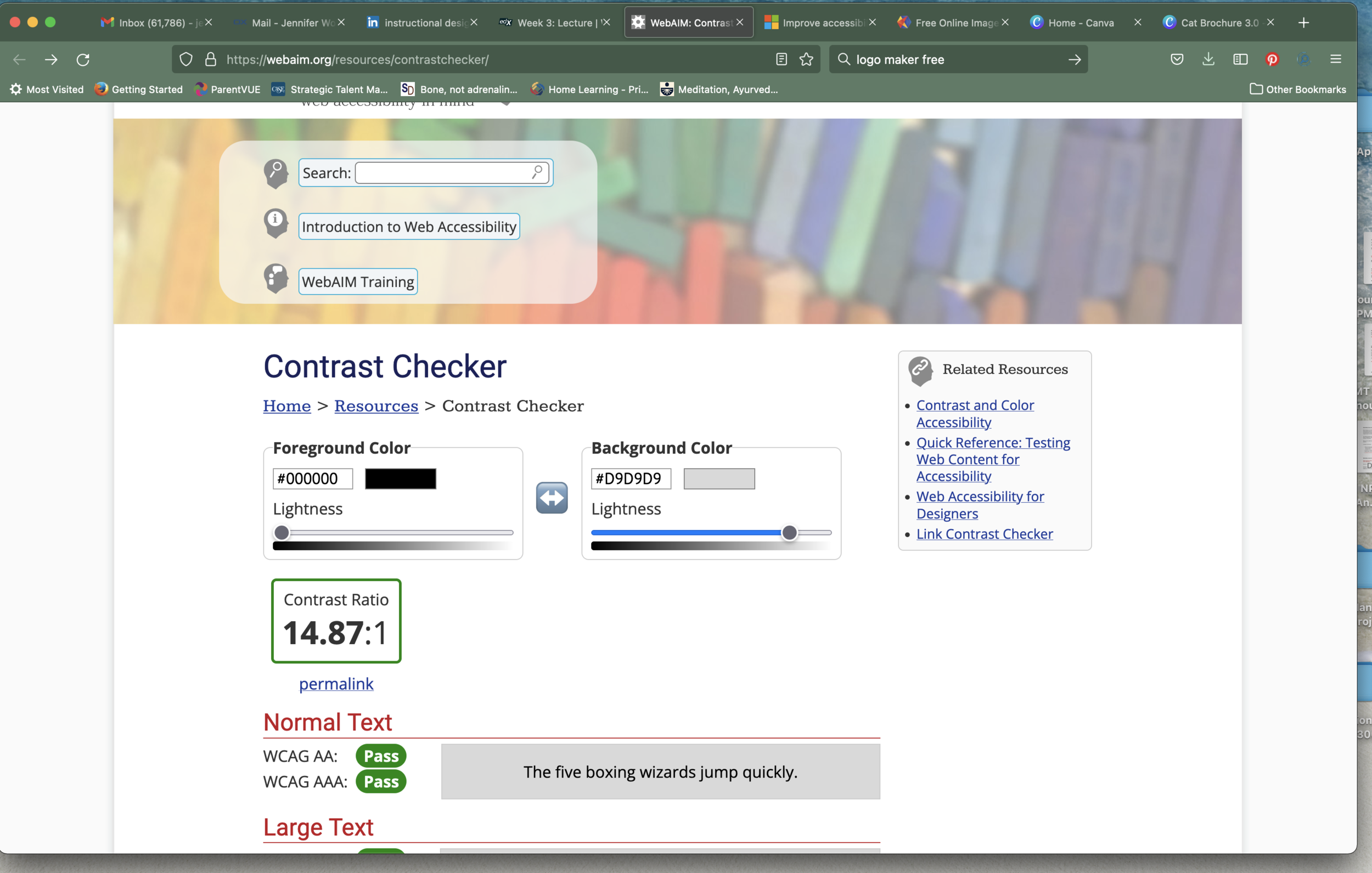Click the swap colors arrow button
1372x873 pixels.
[x=552, y=498]
